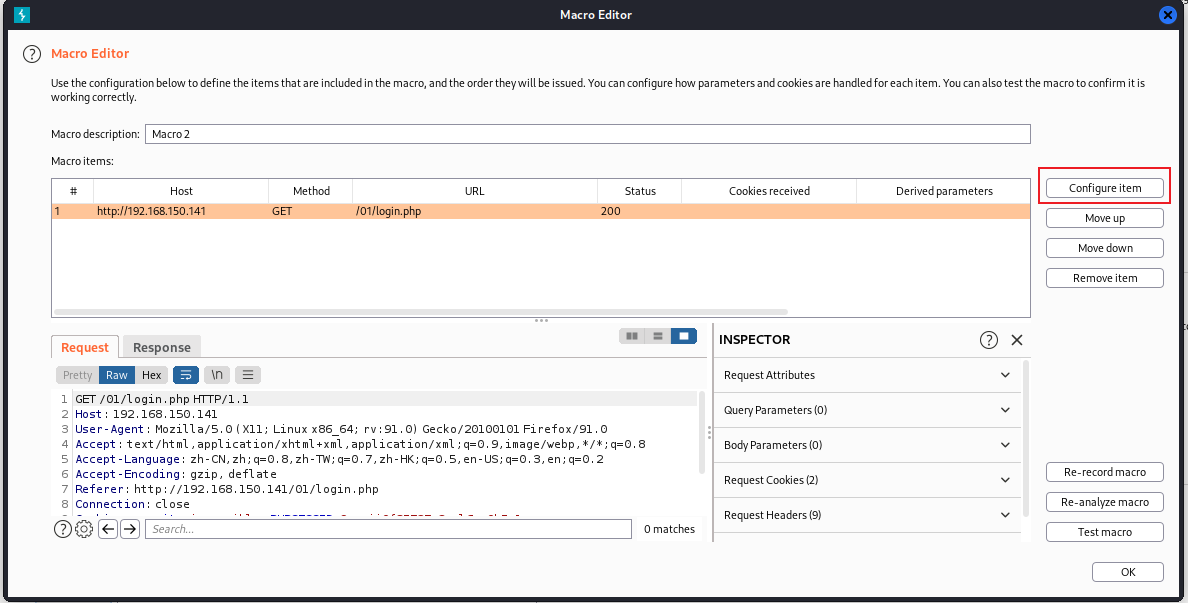Switch request view to Hex

click(151, 374)
